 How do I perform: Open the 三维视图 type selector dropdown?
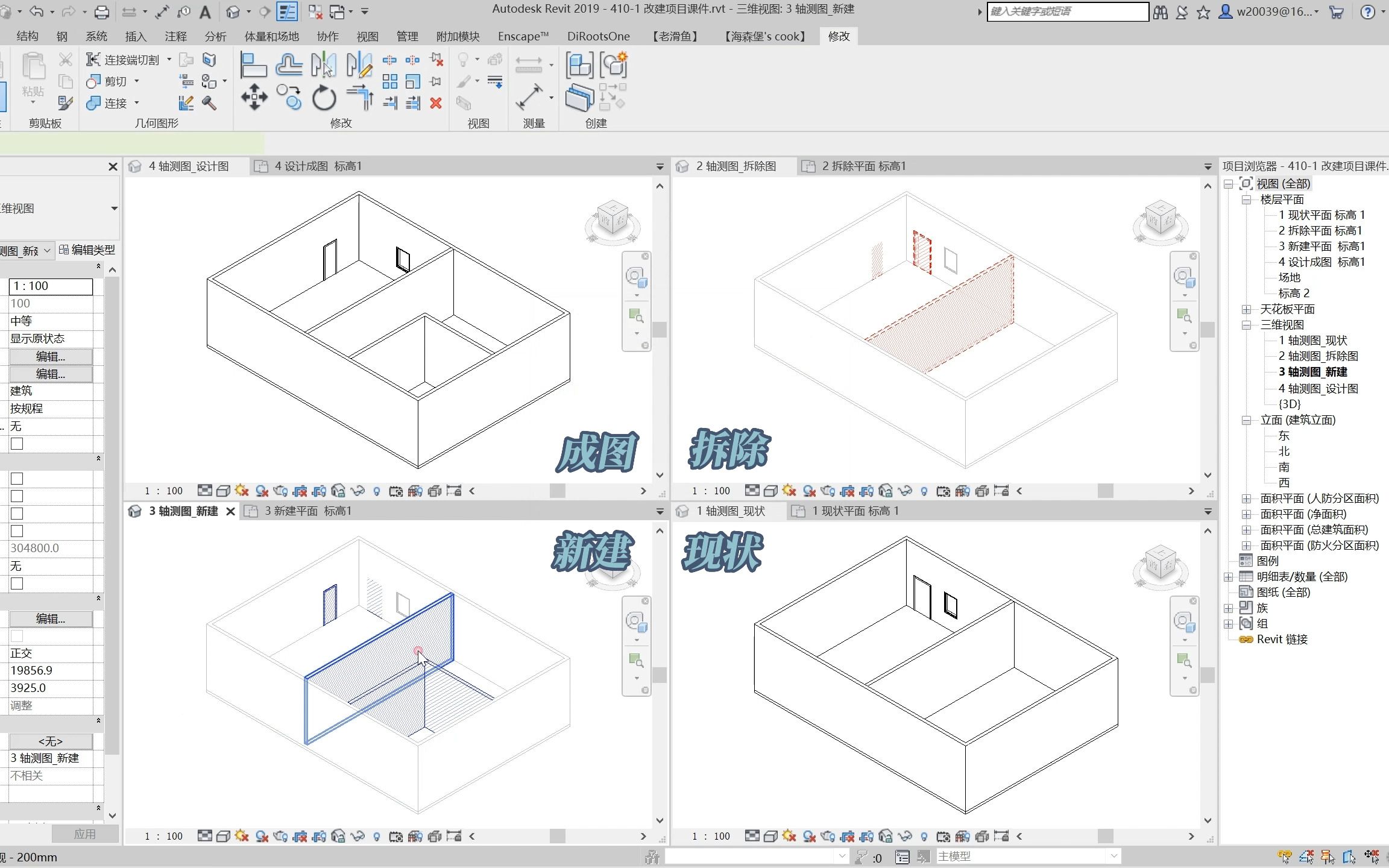coord(113,209)
